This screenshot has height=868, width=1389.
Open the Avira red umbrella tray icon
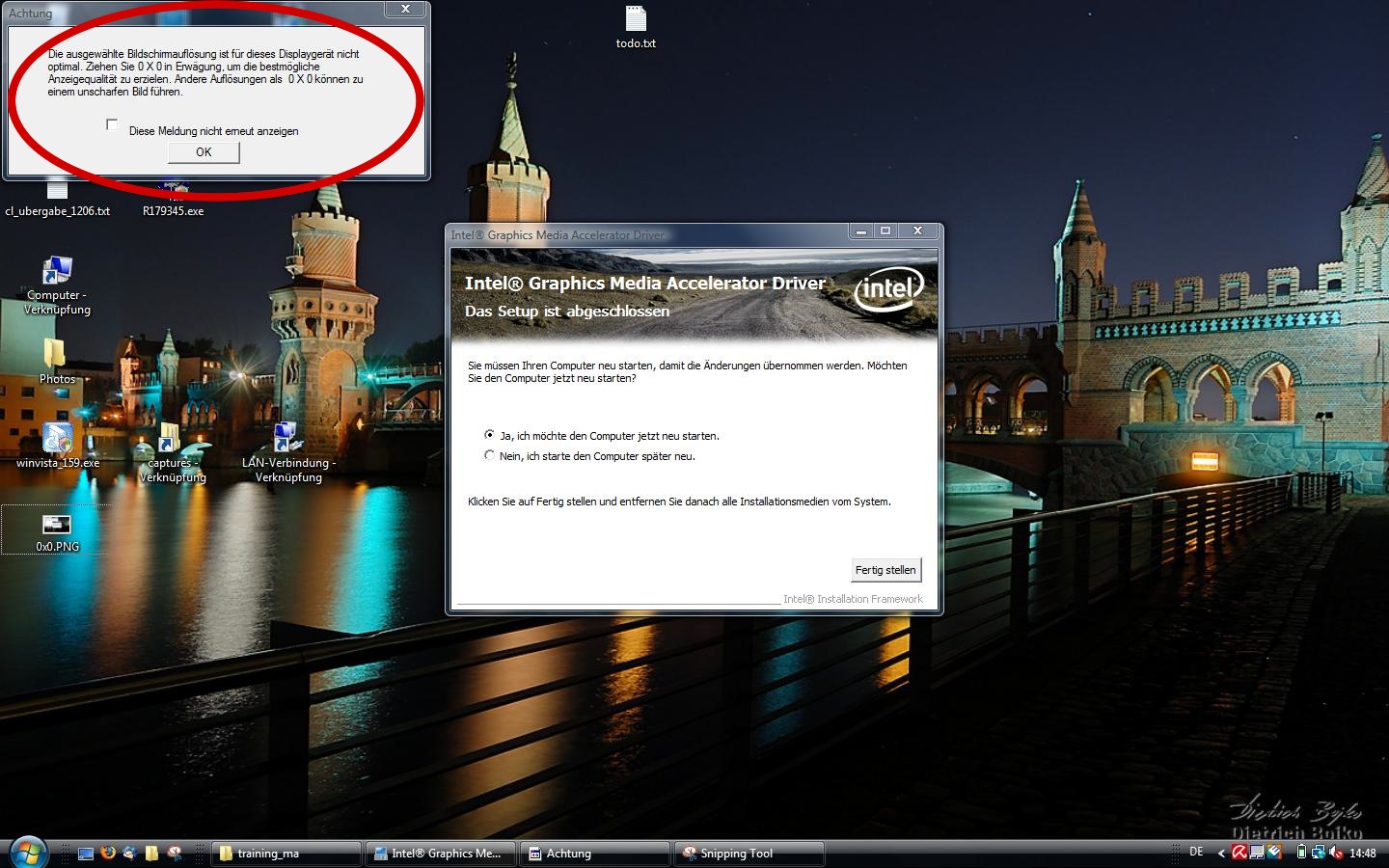(1239, 852)
